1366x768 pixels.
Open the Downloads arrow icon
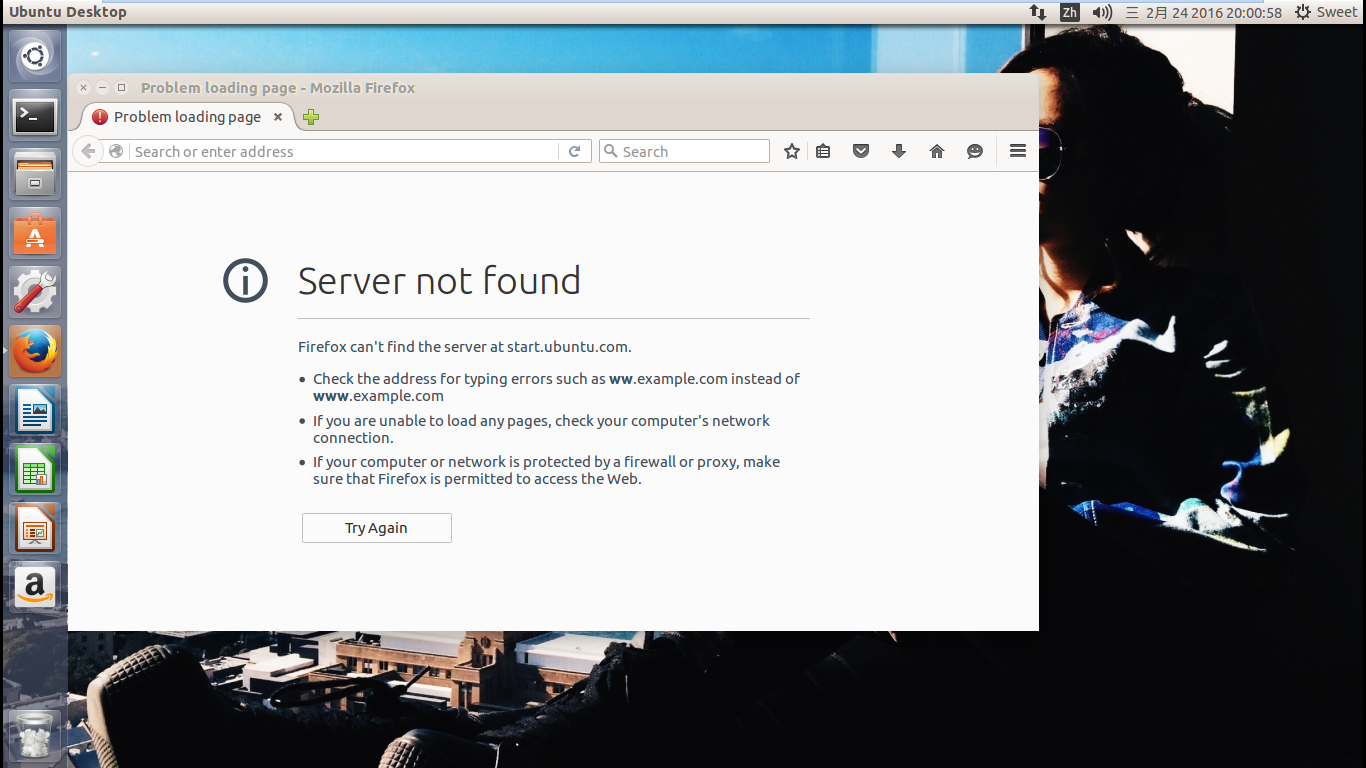coord(899,151)
